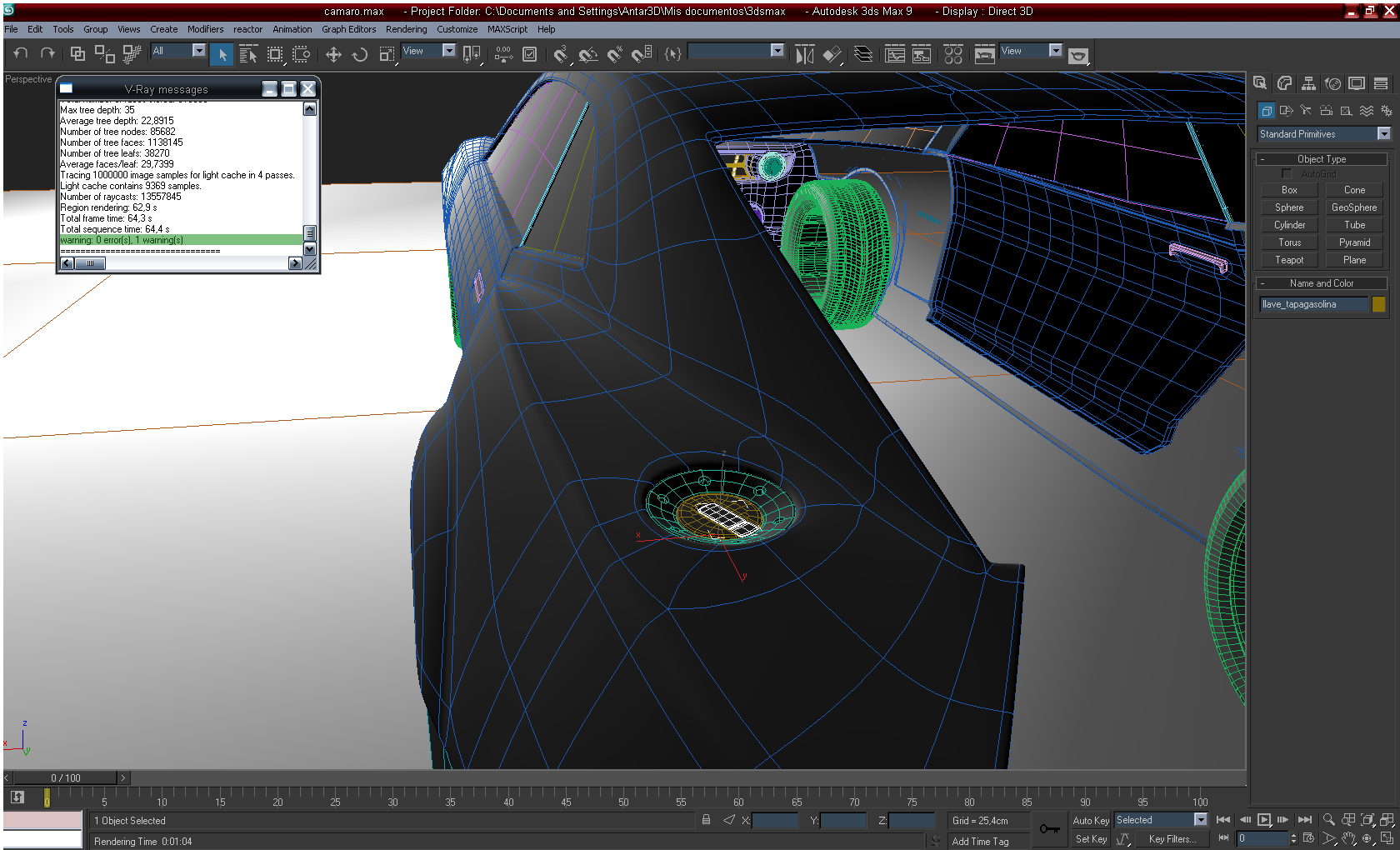Click the Teapot primitive button

(x=1288, y=260)
